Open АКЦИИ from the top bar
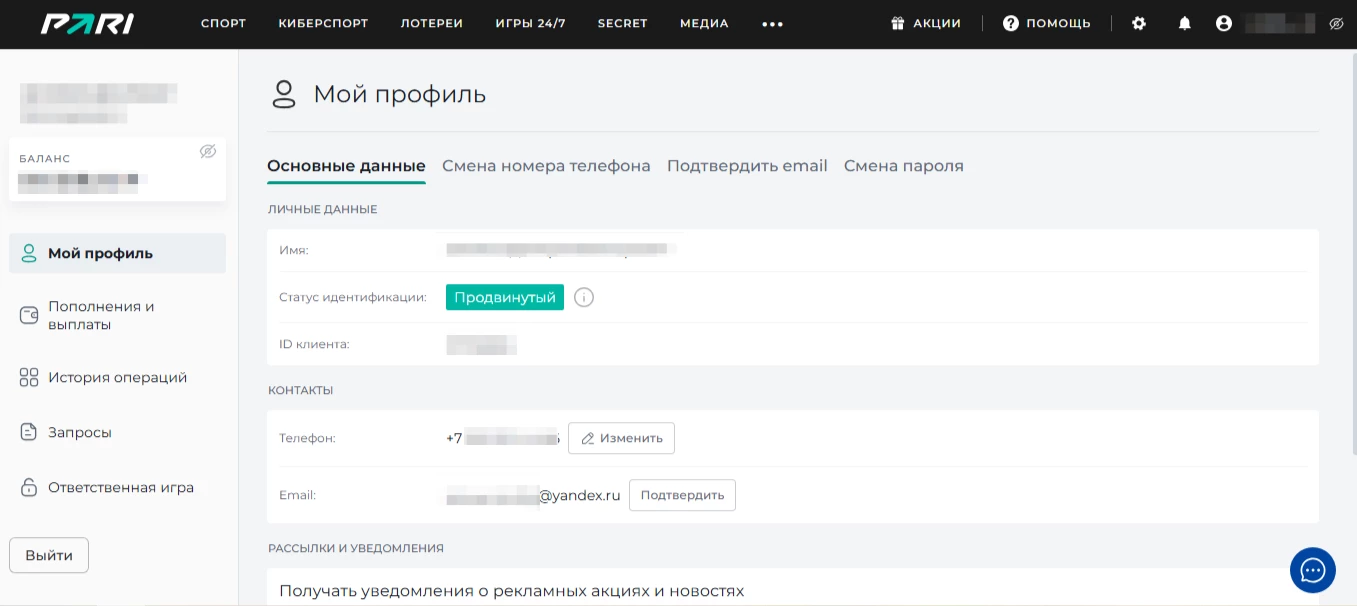The width and height of the screenshot is (1357, 606). (x=926, y=23)
